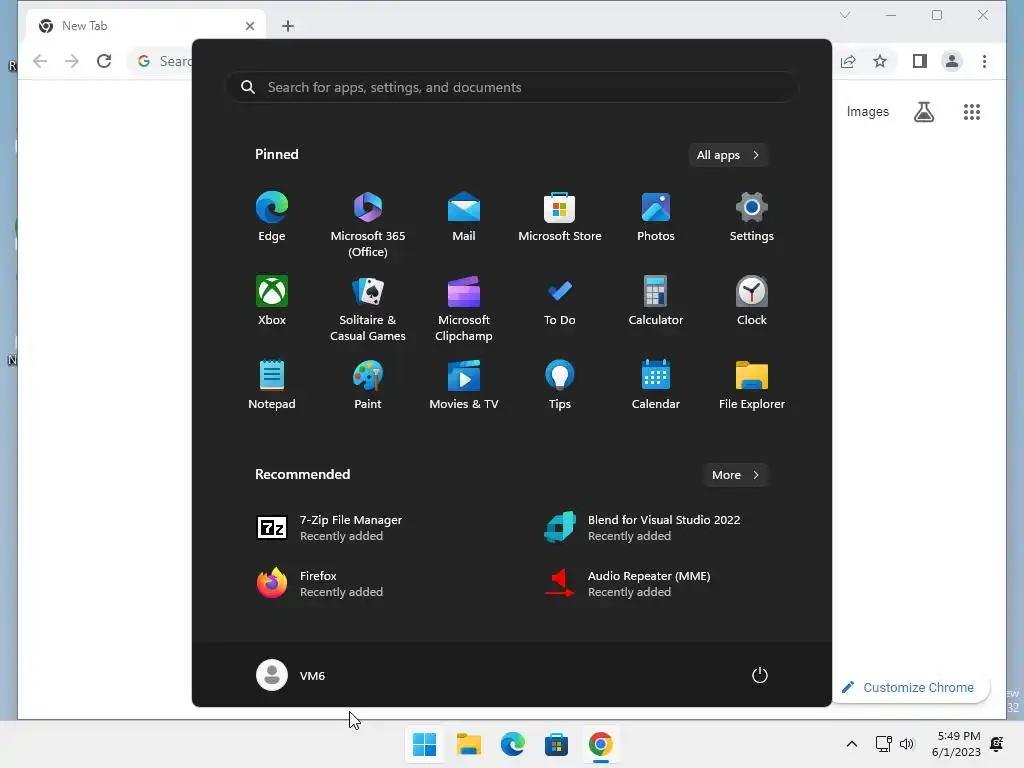Viewport: 1024px width, 768px height.
Task: Open Settings from the pinned apps
Action: coord(752,217)
